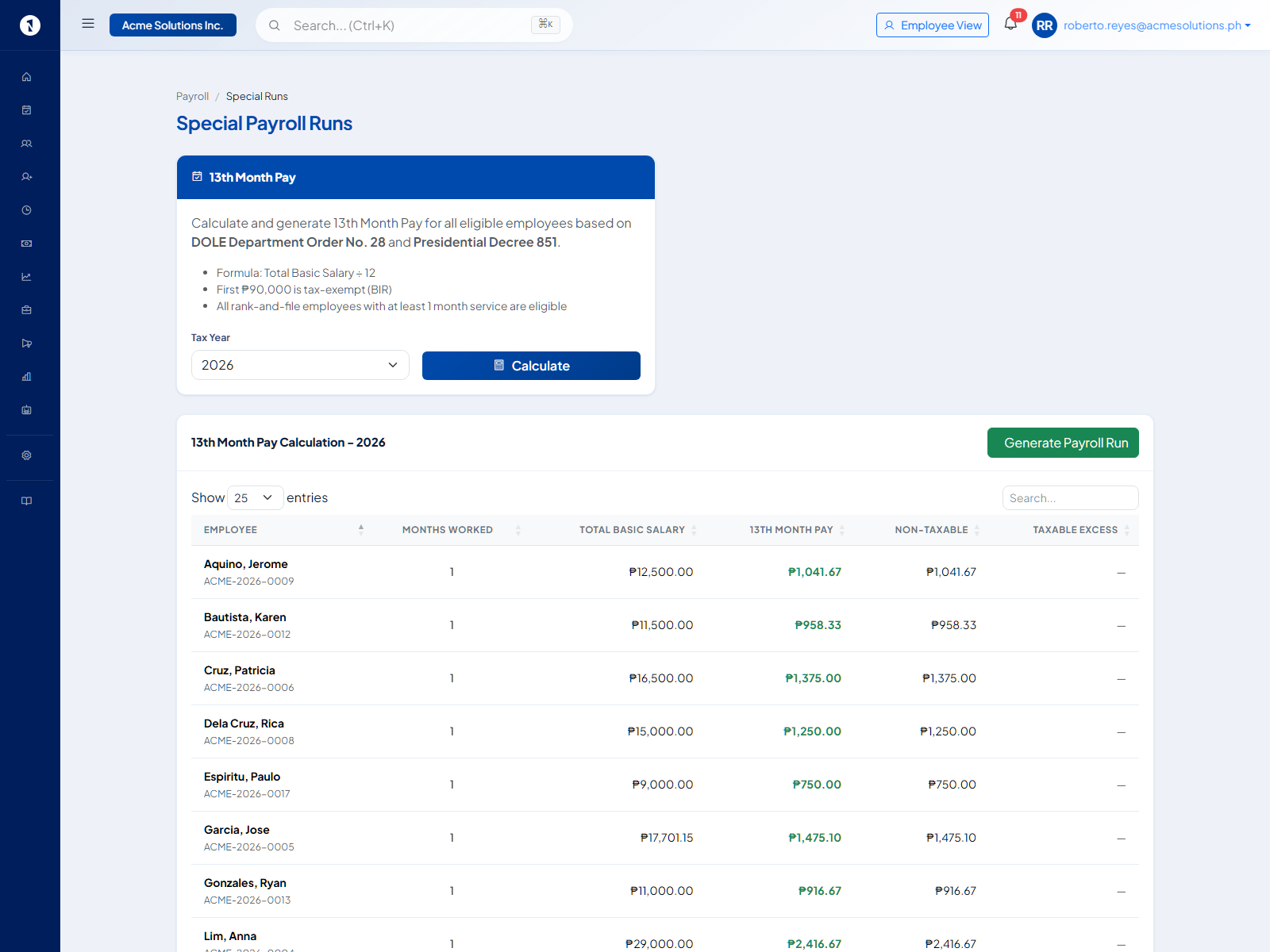Open the roberto.reyes account dropdown
This screenshot has width=1270, height=952.
pos(1157,25)
